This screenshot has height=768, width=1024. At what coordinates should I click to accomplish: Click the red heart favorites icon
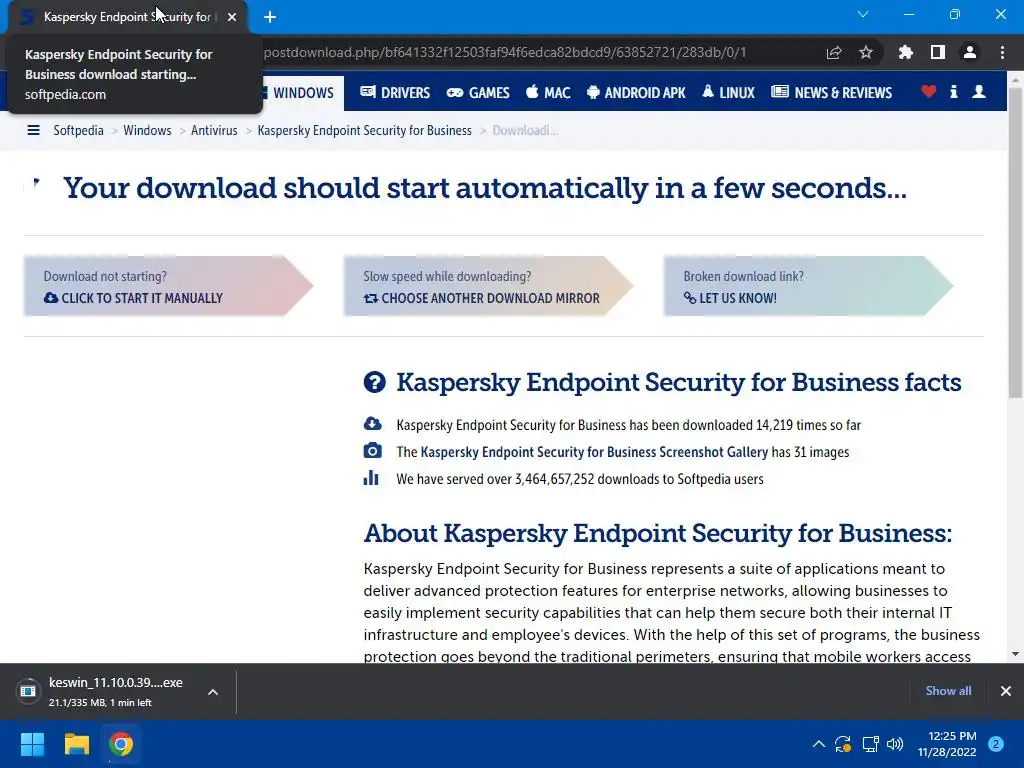[929, 92]
